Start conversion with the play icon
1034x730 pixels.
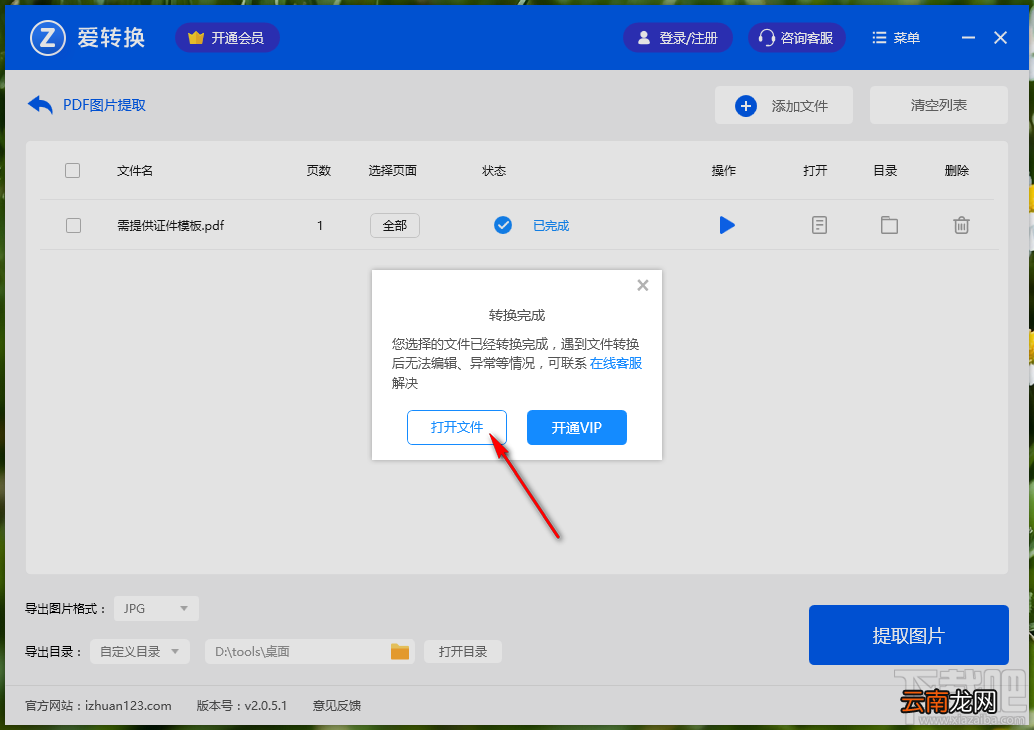(x=727, y=226)
